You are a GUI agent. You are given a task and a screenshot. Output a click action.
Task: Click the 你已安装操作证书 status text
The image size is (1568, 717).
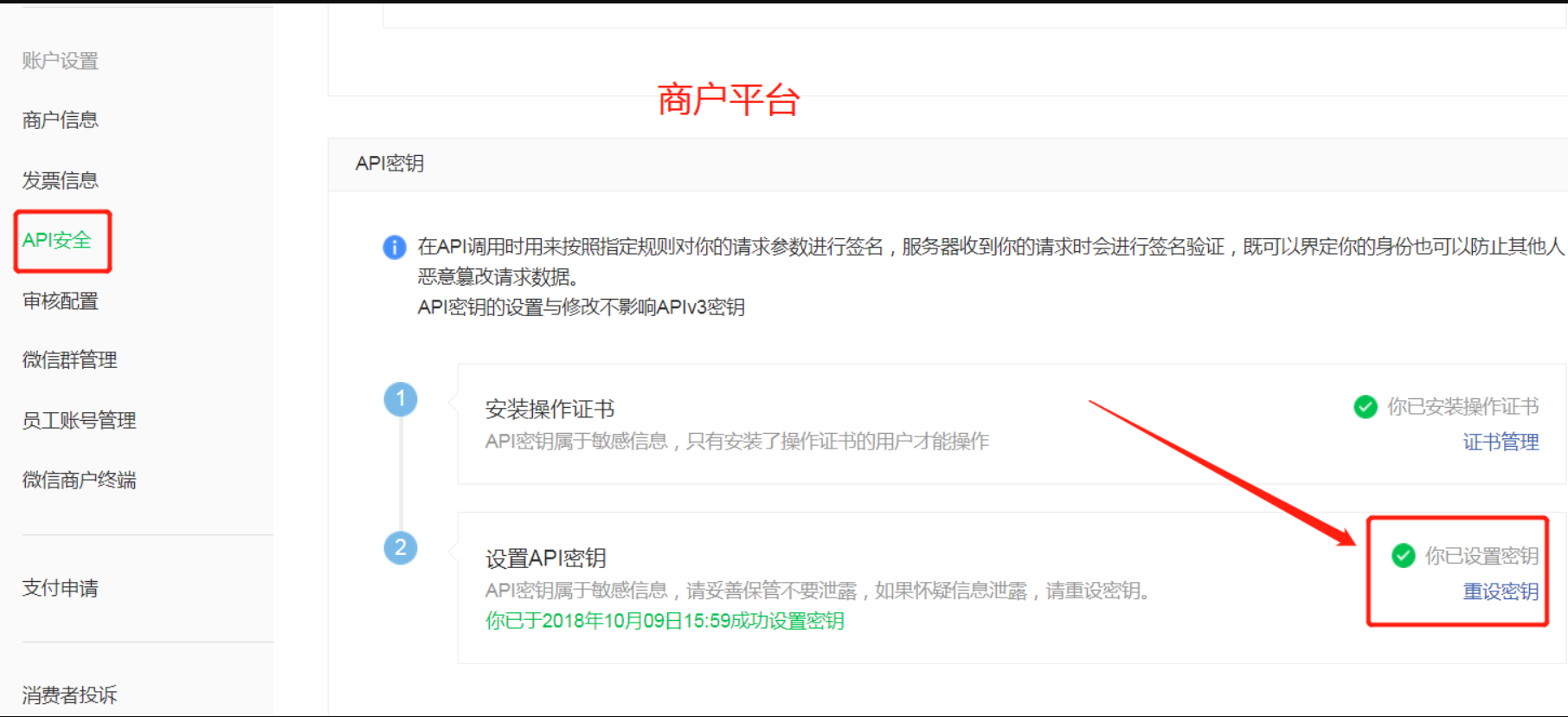pyautogui.click(x=1463, y=406)
